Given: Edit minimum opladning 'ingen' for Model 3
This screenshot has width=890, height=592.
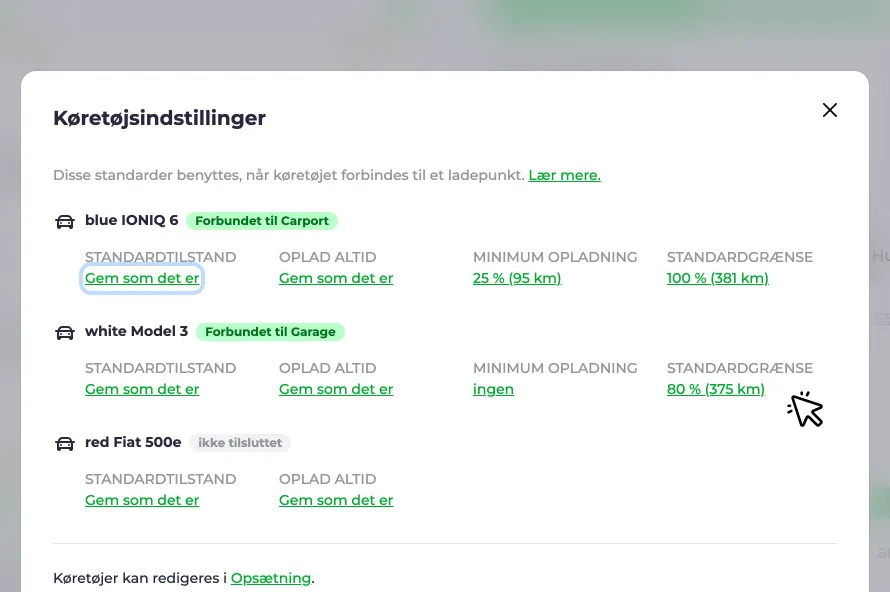Looking at the screenshot, I should 493,389.
